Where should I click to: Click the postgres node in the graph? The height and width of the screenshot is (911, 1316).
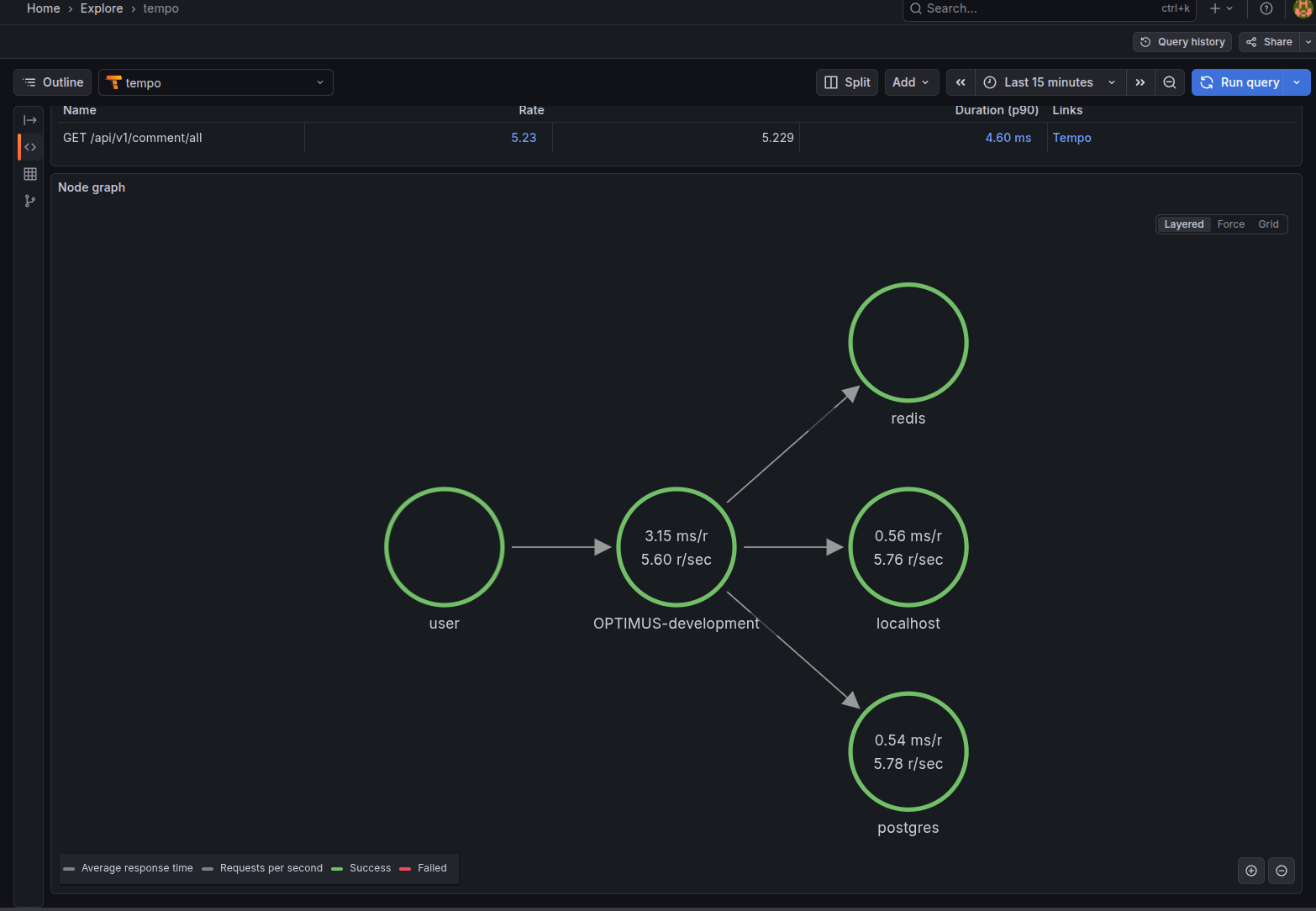pyautogui.click(x=908, y=751)
